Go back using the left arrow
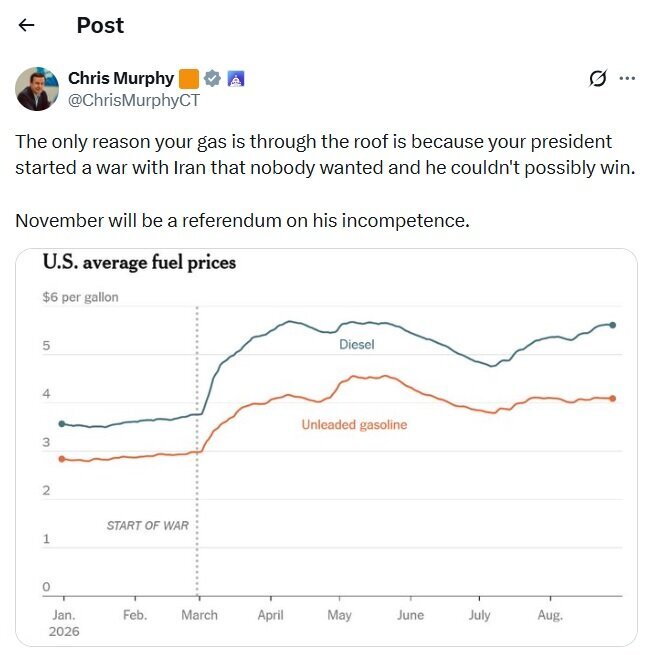Viewport: 647px width, 655px height. (x=26, y=25)
